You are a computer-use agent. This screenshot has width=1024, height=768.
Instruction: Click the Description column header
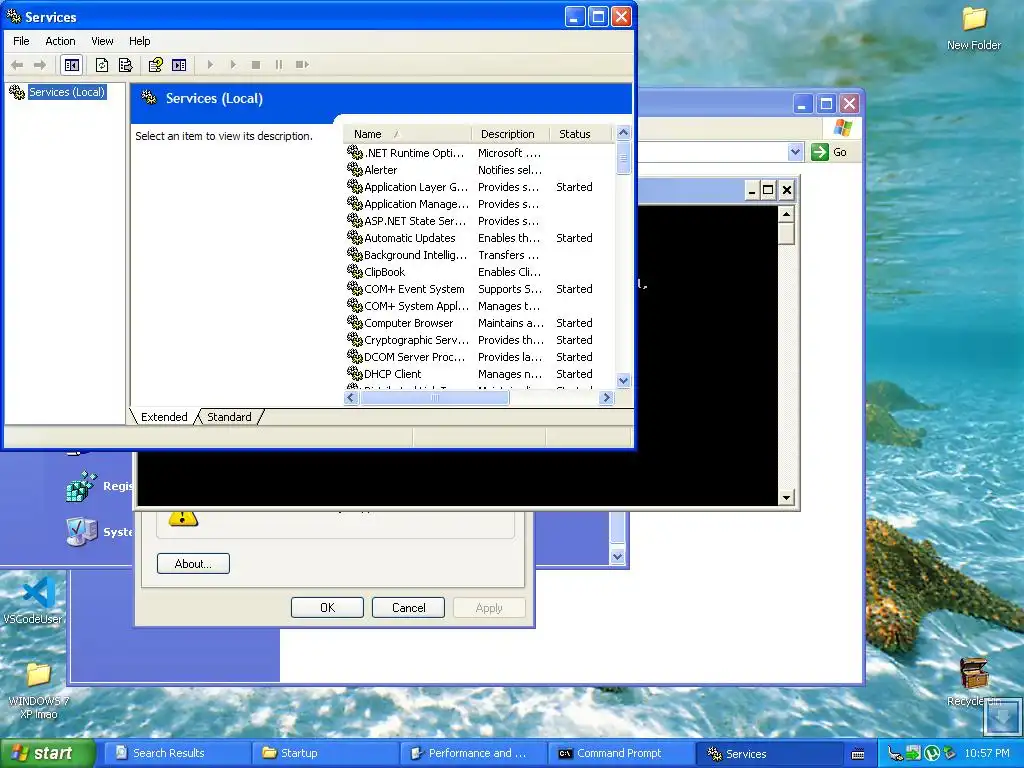510,134
